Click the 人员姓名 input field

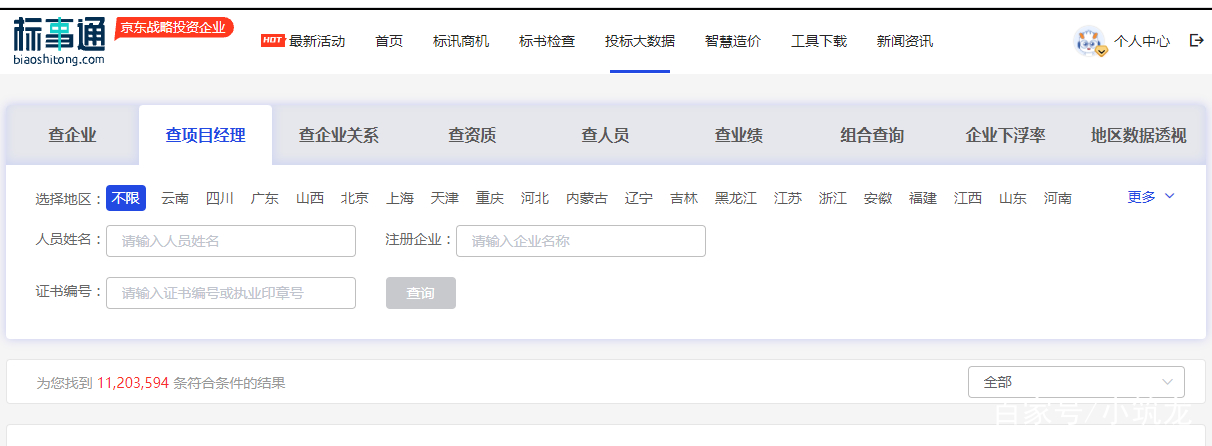231,241
